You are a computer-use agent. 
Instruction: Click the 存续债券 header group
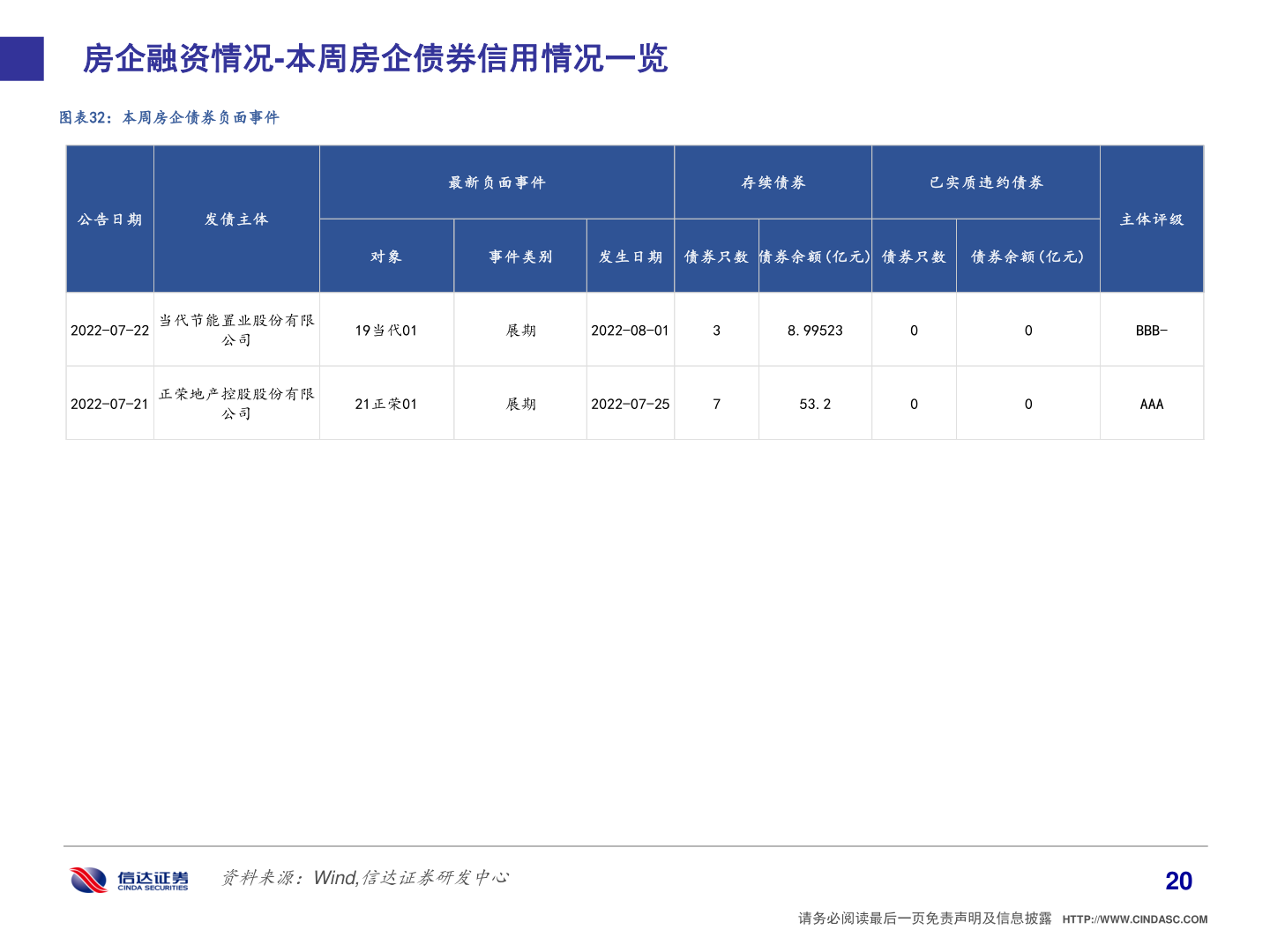tap(773, 182)
